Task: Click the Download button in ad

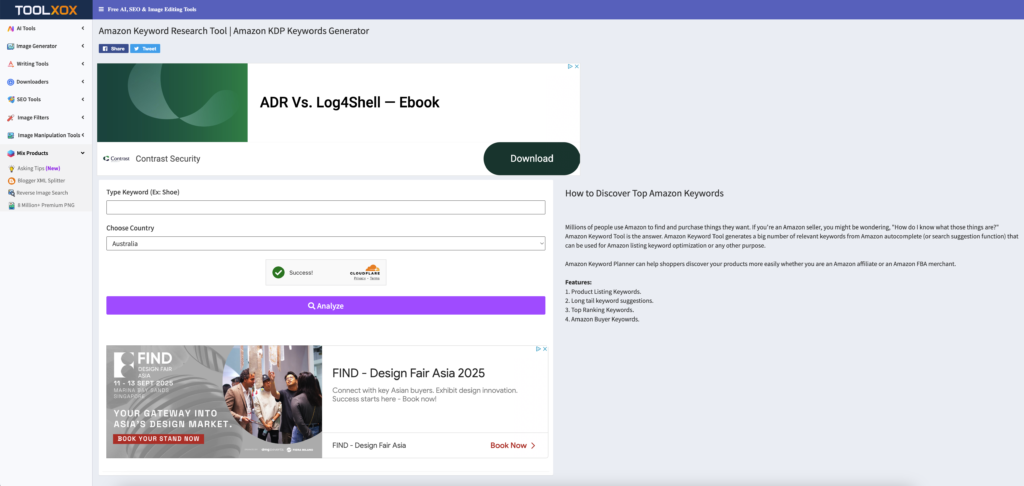Action: coord(532,159)
